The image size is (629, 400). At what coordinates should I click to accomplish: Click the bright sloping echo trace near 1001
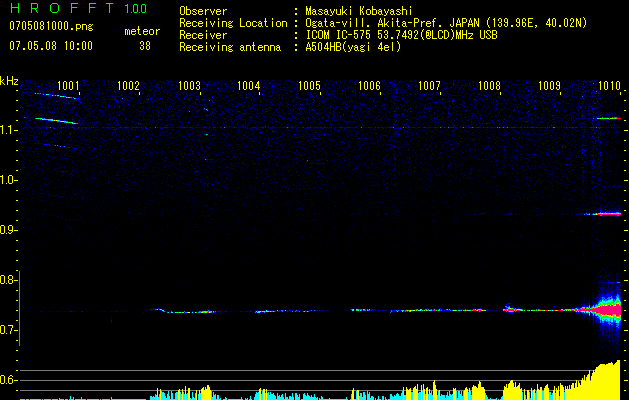coord(56,120)
